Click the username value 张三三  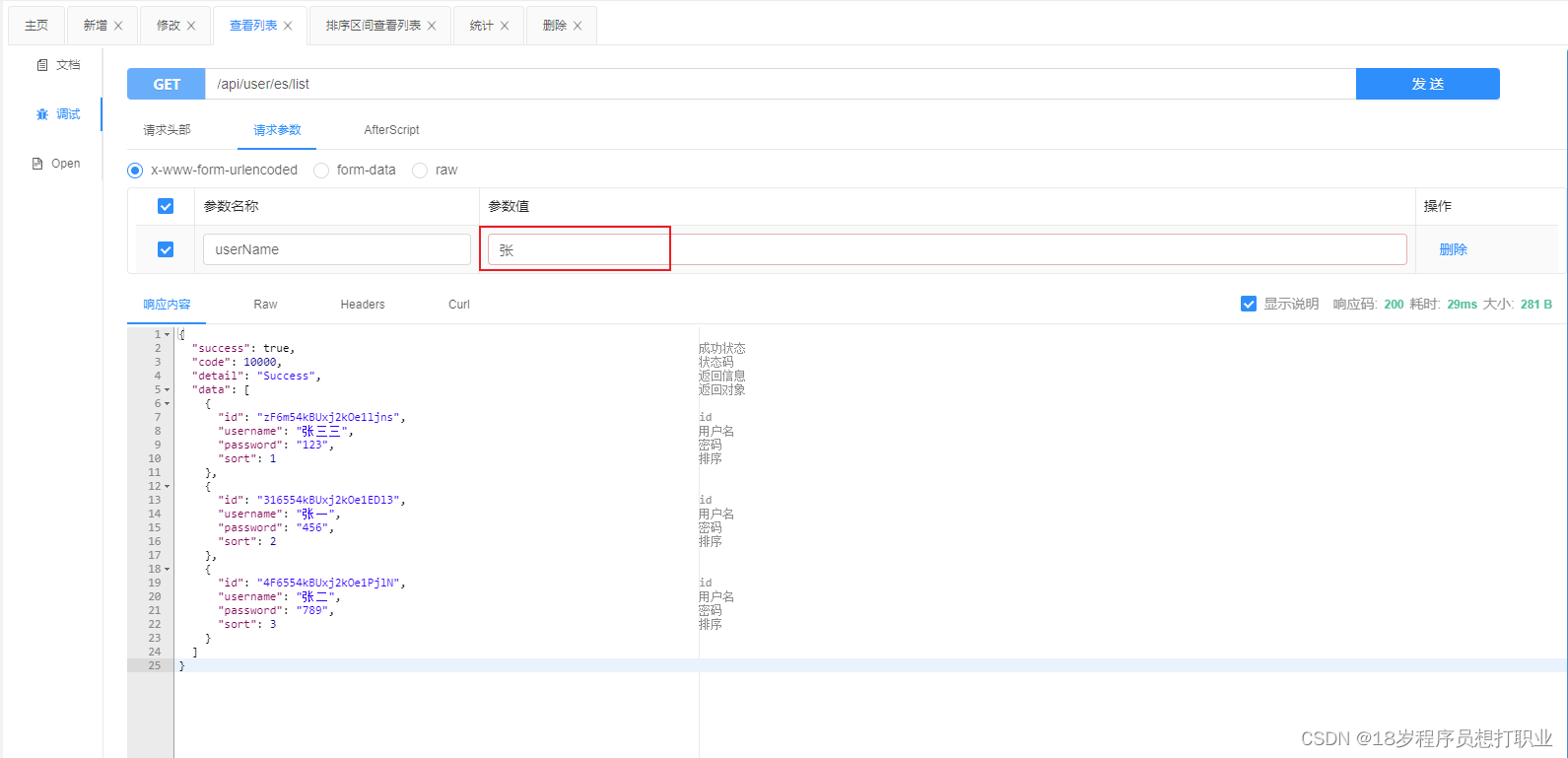point(321,432)
